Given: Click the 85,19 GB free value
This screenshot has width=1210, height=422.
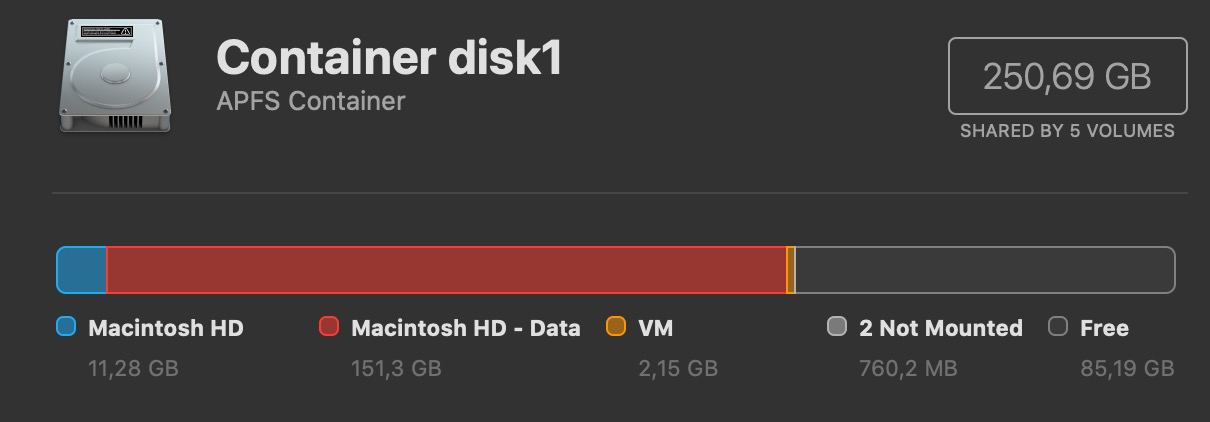Looking at the screenshot, I should (x=1127, y=368).
